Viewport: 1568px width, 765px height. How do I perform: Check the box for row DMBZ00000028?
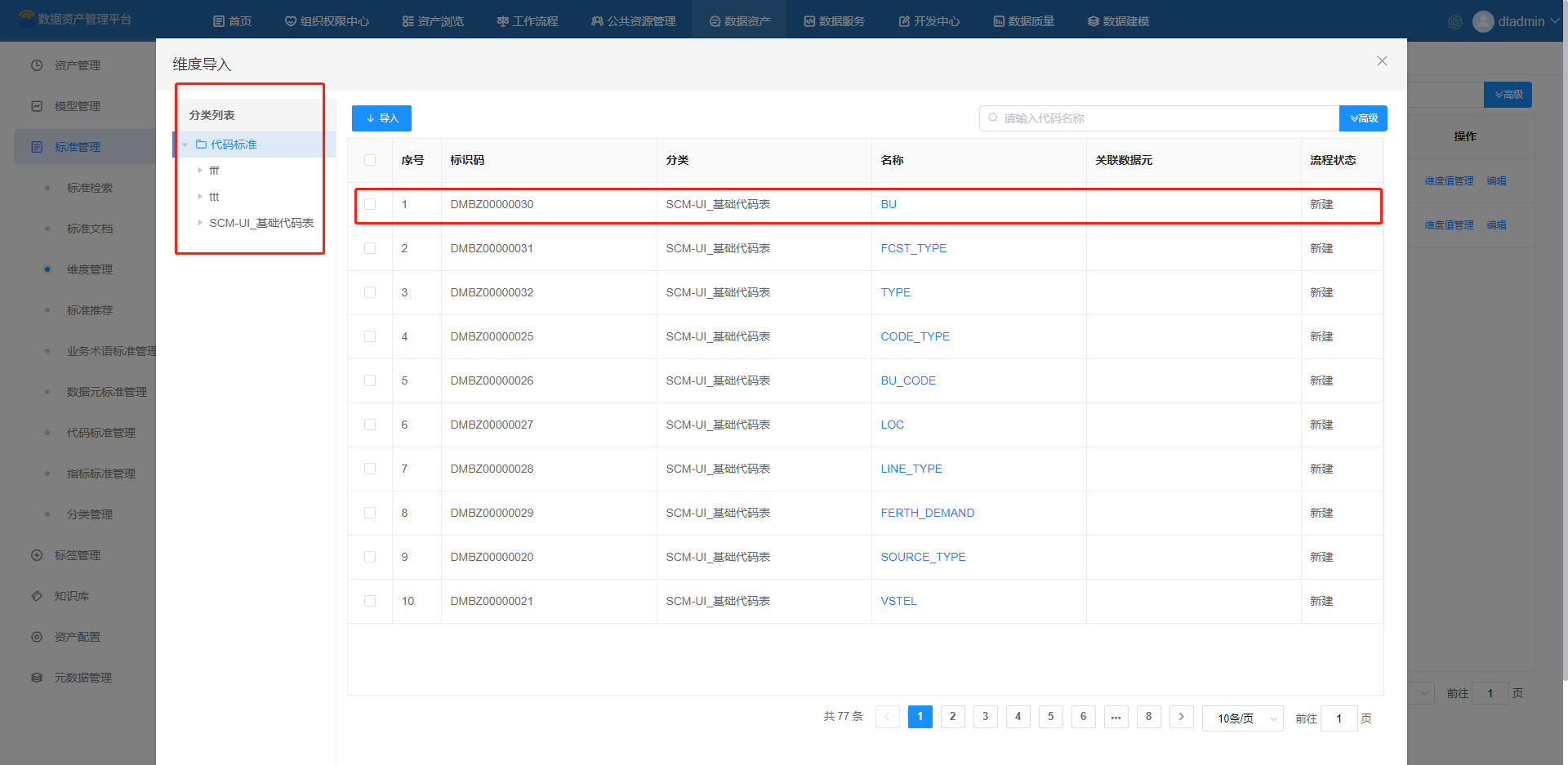pos(370,469)
